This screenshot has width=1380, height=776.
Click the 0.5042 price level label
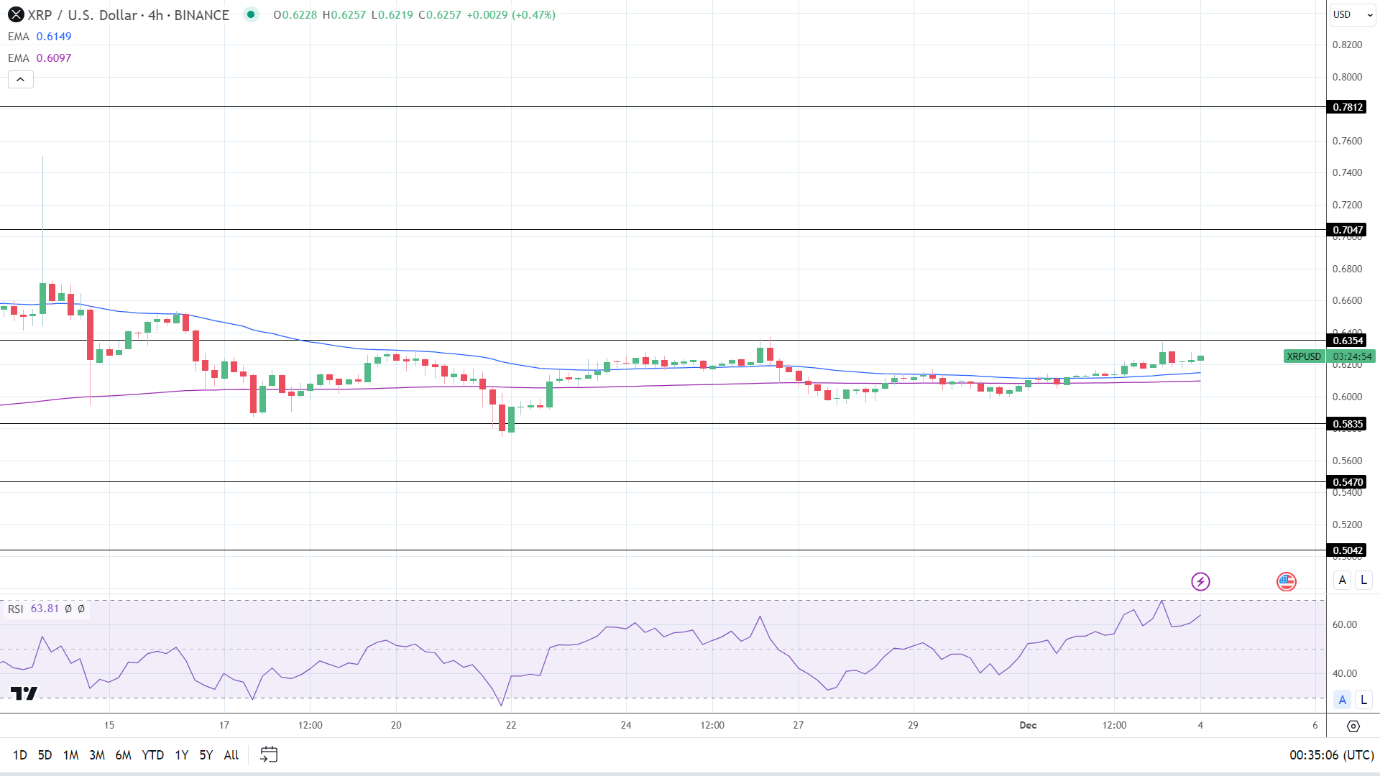pyautogui.click(x=1348, y=550)
